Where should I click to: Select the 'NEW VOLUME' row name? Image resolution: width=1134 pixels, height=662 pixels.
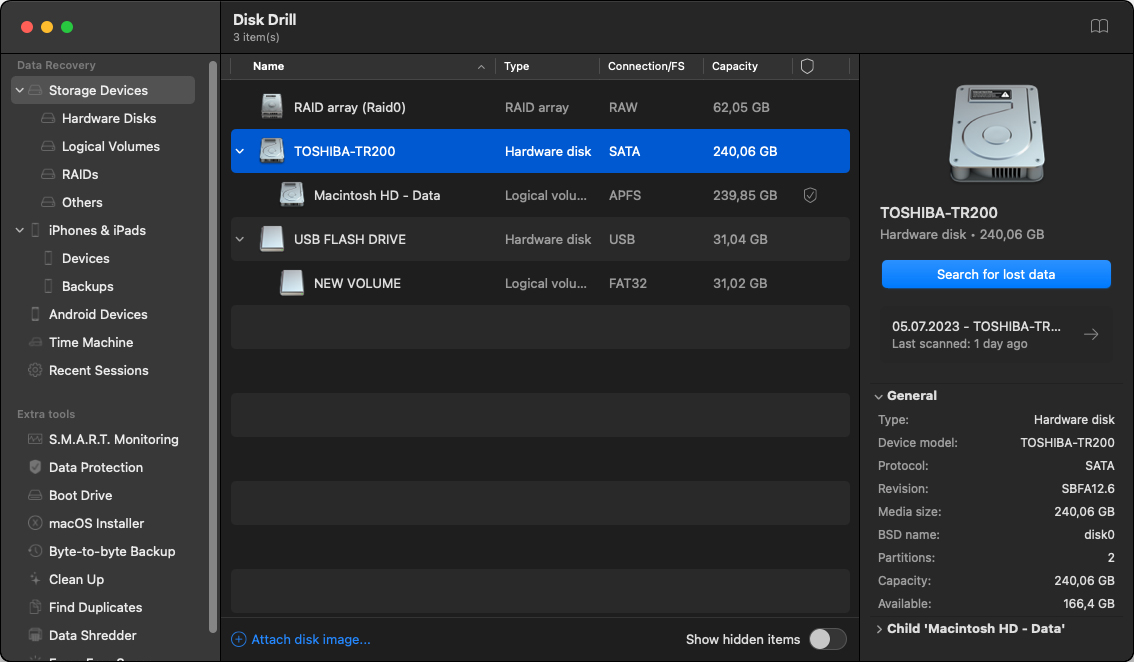pyautogui.click(x=357, y=283)
